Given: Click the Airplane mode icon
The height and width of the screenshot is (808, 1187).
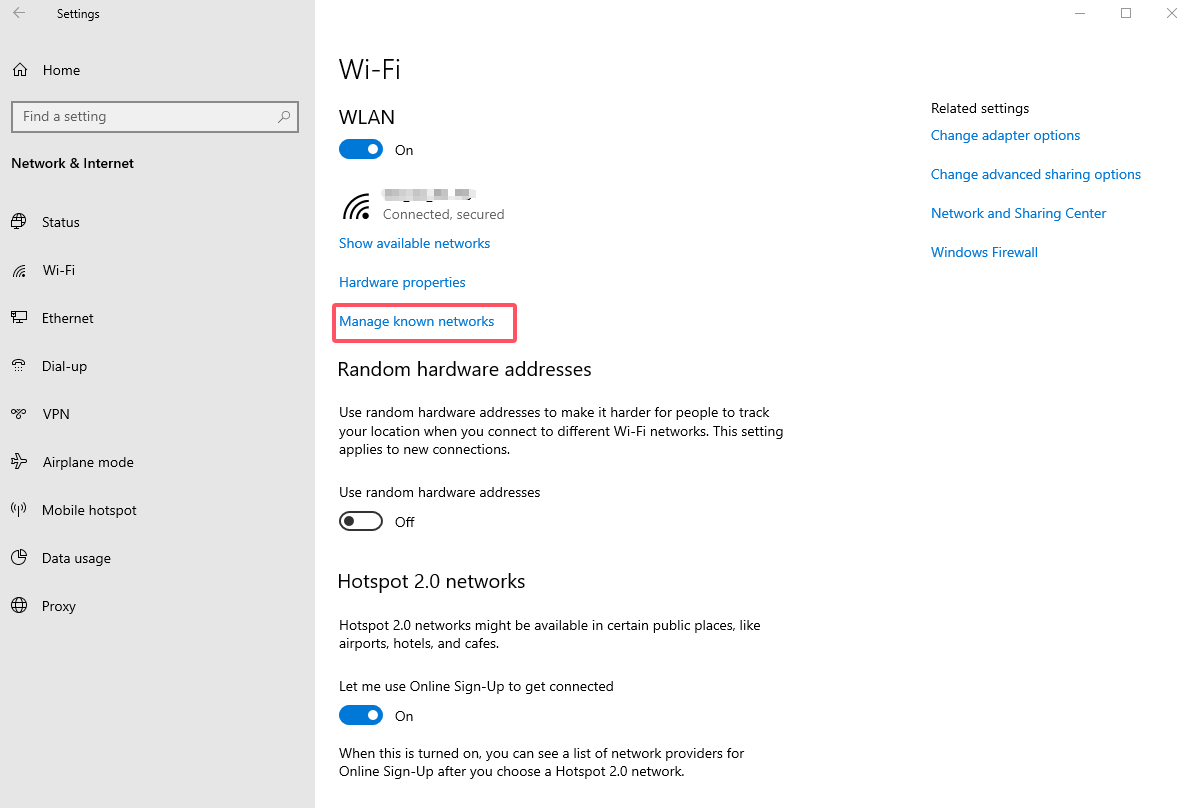Looking at the screenshot, I should pyautogui.click(x=19, y=461).
